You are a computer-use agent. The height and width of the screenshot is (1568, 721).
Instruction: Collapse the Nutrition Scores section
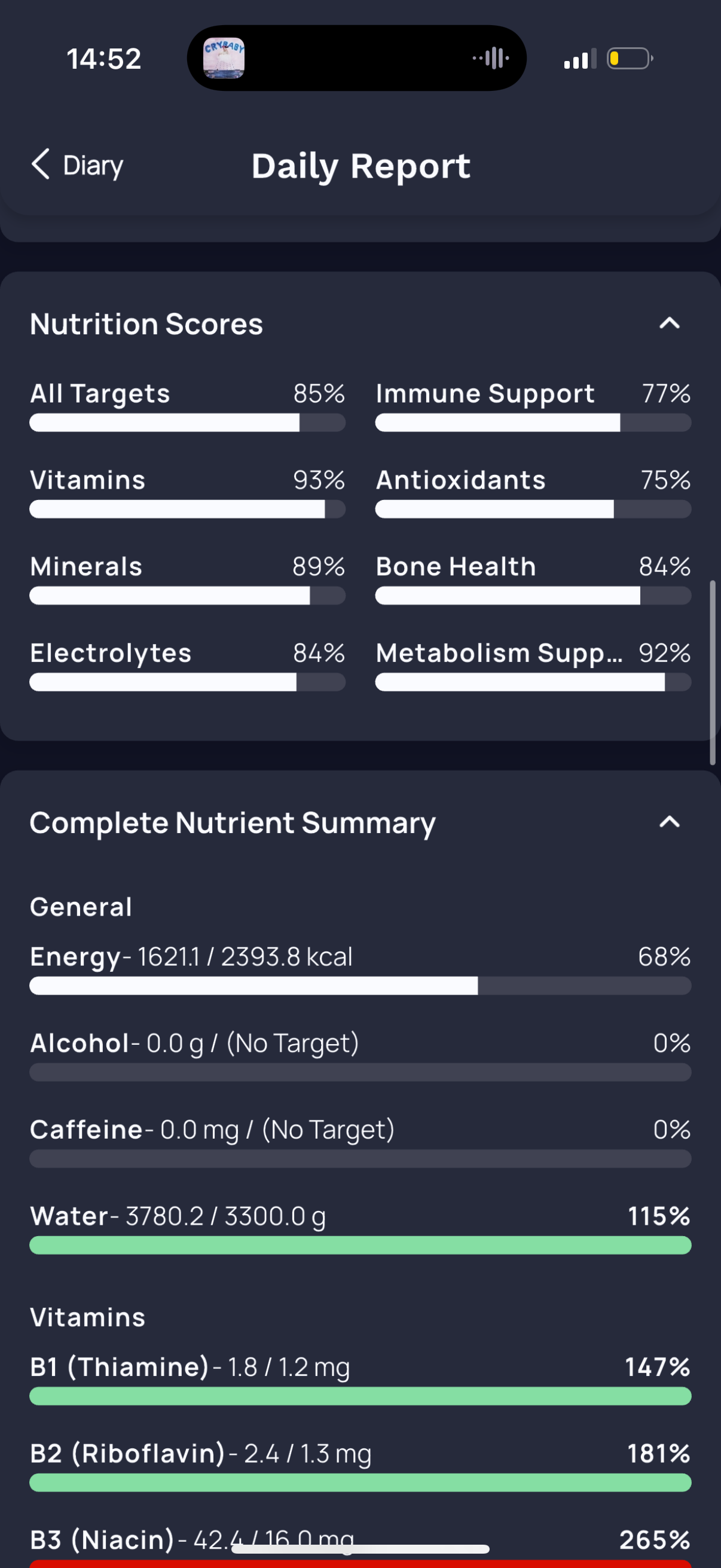pyautogui.click(x=669, y=323)
